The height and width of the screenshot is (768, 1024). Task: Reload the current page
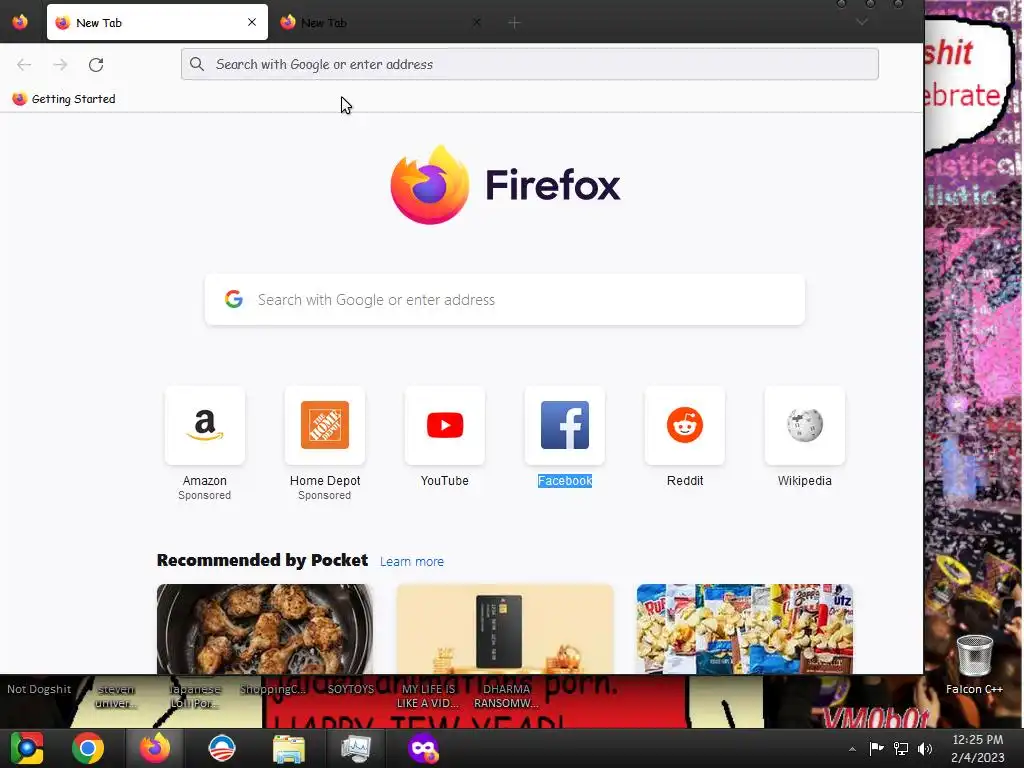(96, 65)
